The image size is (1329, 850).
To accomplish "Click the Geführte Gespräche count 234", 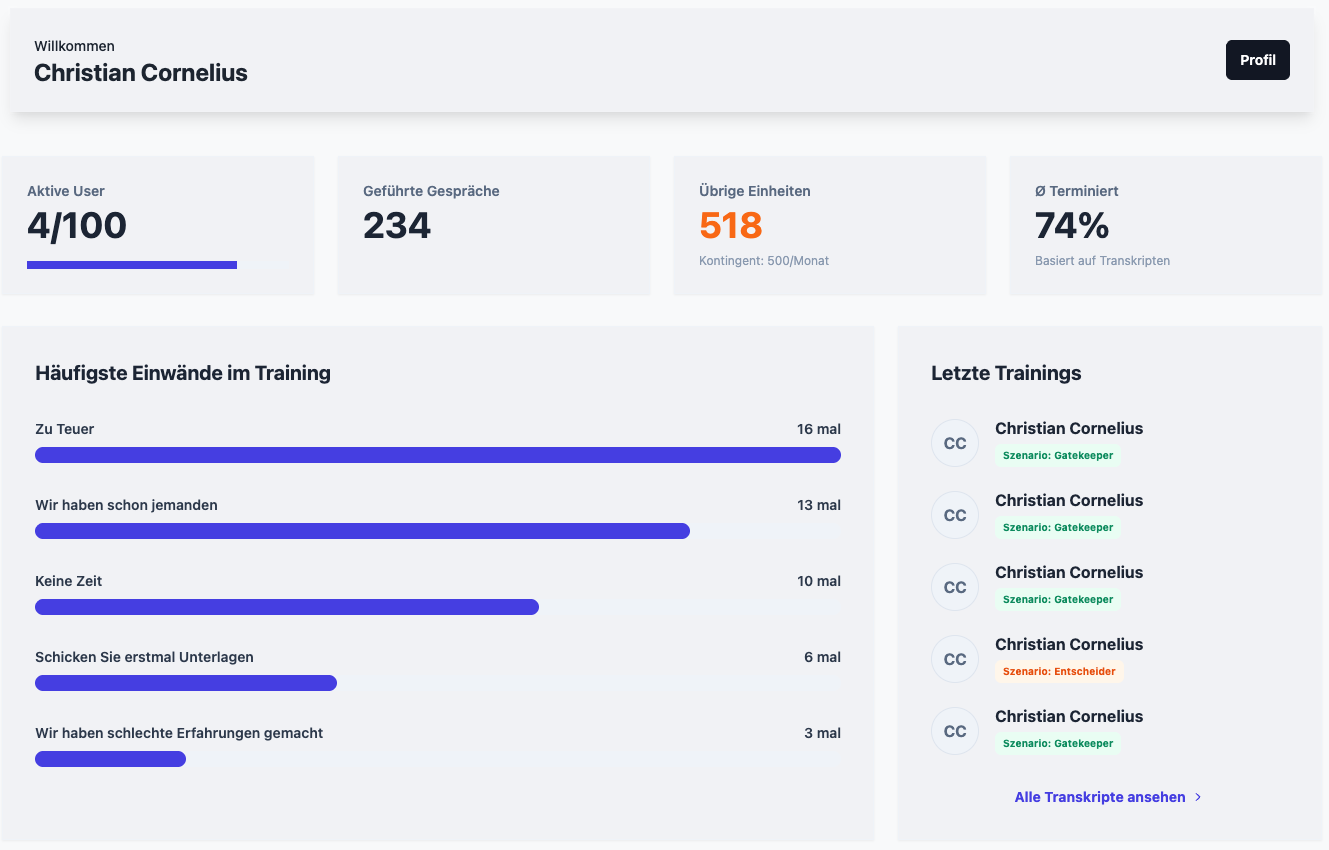I will point(397,225).
